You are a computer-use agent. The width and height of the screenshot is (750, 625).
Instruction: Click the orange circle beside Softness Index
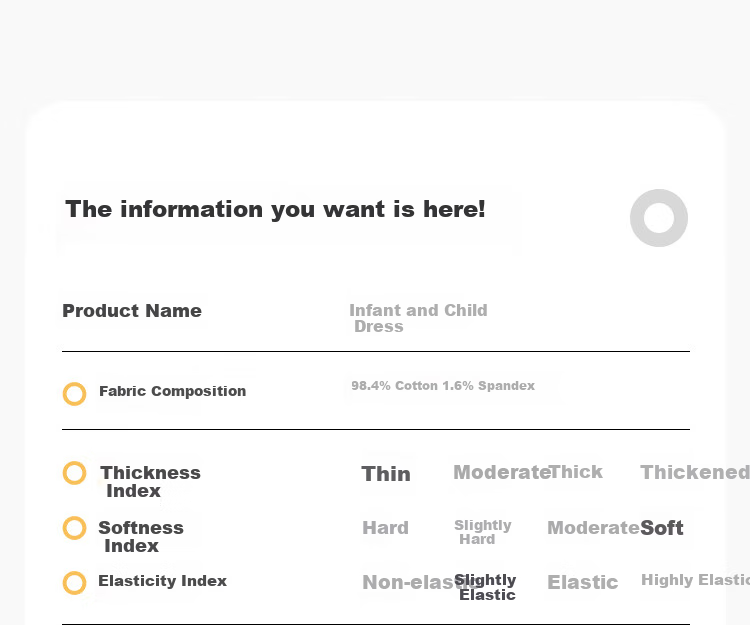pos(75,528)
